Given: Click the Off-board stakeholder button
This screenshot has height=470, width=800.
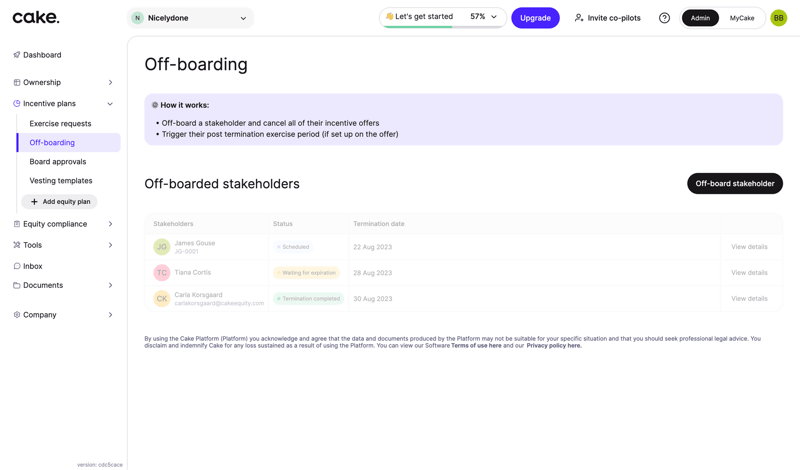Looking at the screenshot, I should point(734,184).
